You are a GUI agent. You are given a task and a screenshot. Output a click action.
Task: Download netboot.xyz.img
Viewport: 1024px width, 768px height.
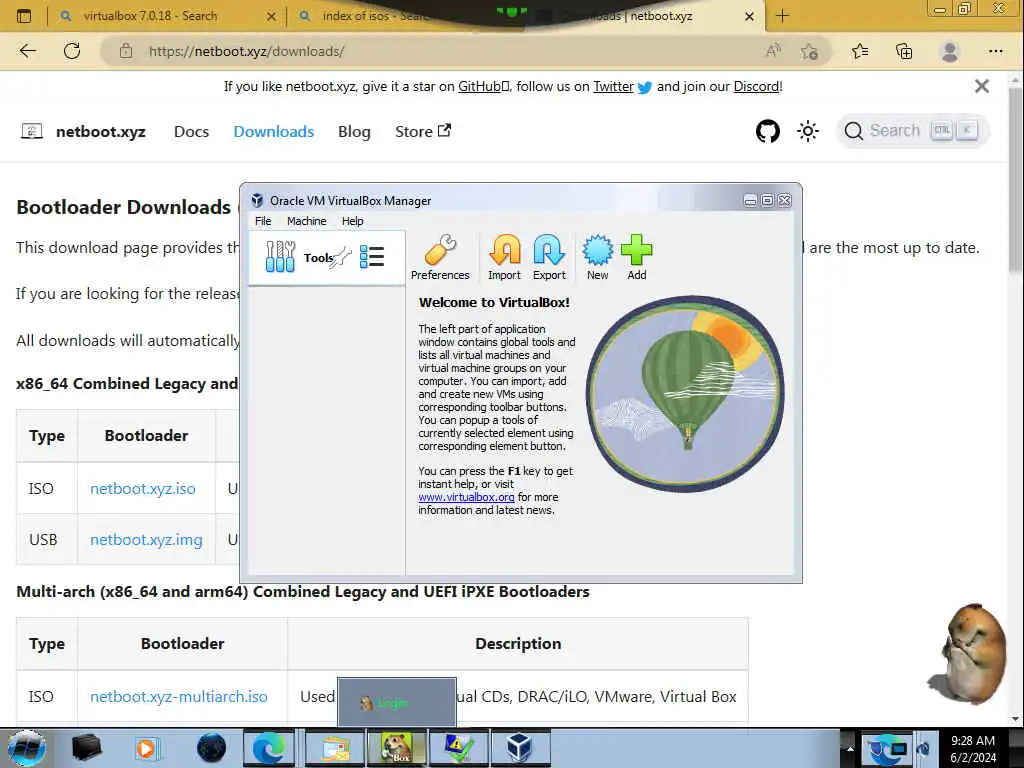(x=146, y=539)
